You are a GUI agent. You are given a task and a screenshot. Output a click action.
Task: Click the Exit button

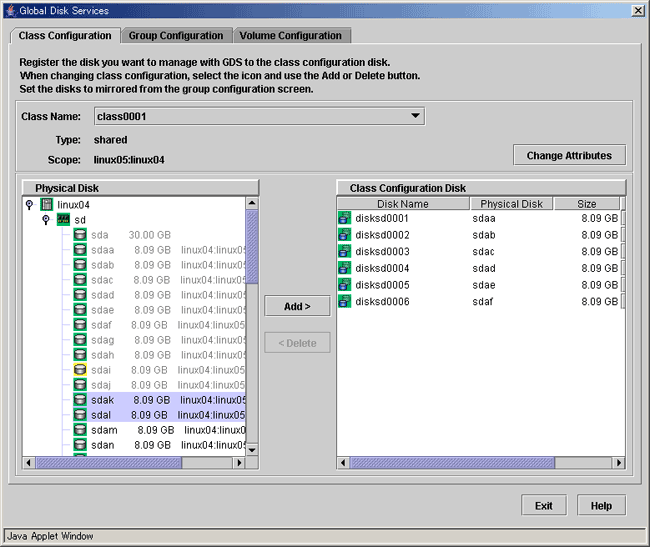(x=543, y=505)
